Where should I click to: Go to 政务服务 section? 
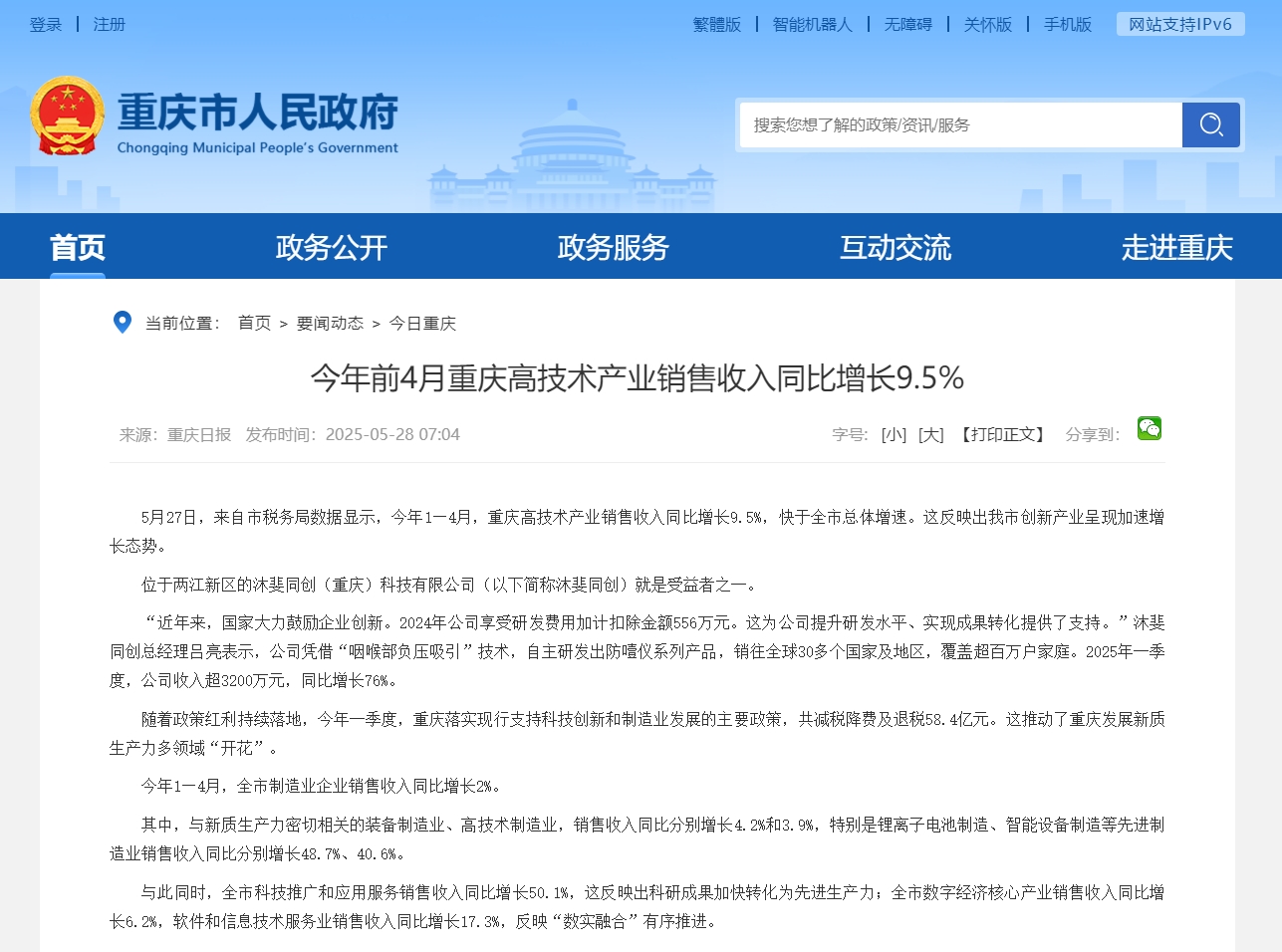point(613,247)
